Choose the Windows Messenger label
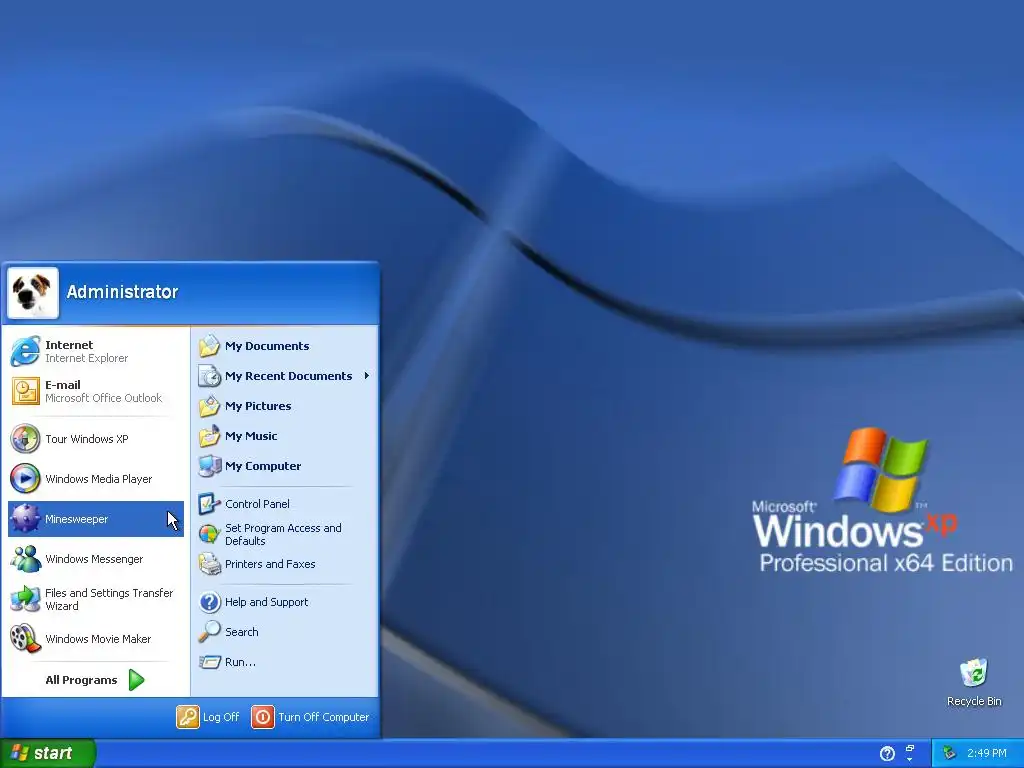 (94, 559)
